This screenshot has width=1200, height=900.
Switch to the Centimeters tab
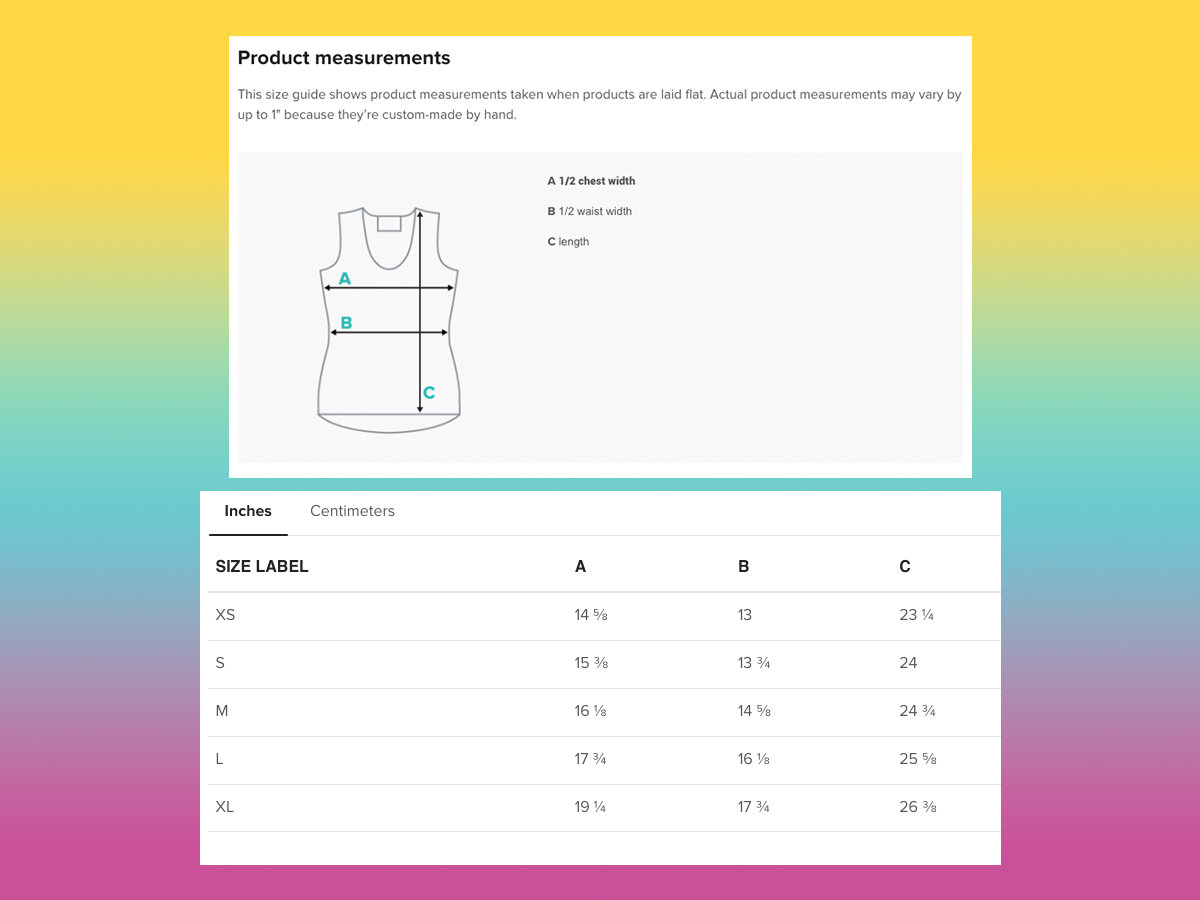point(352,511)
